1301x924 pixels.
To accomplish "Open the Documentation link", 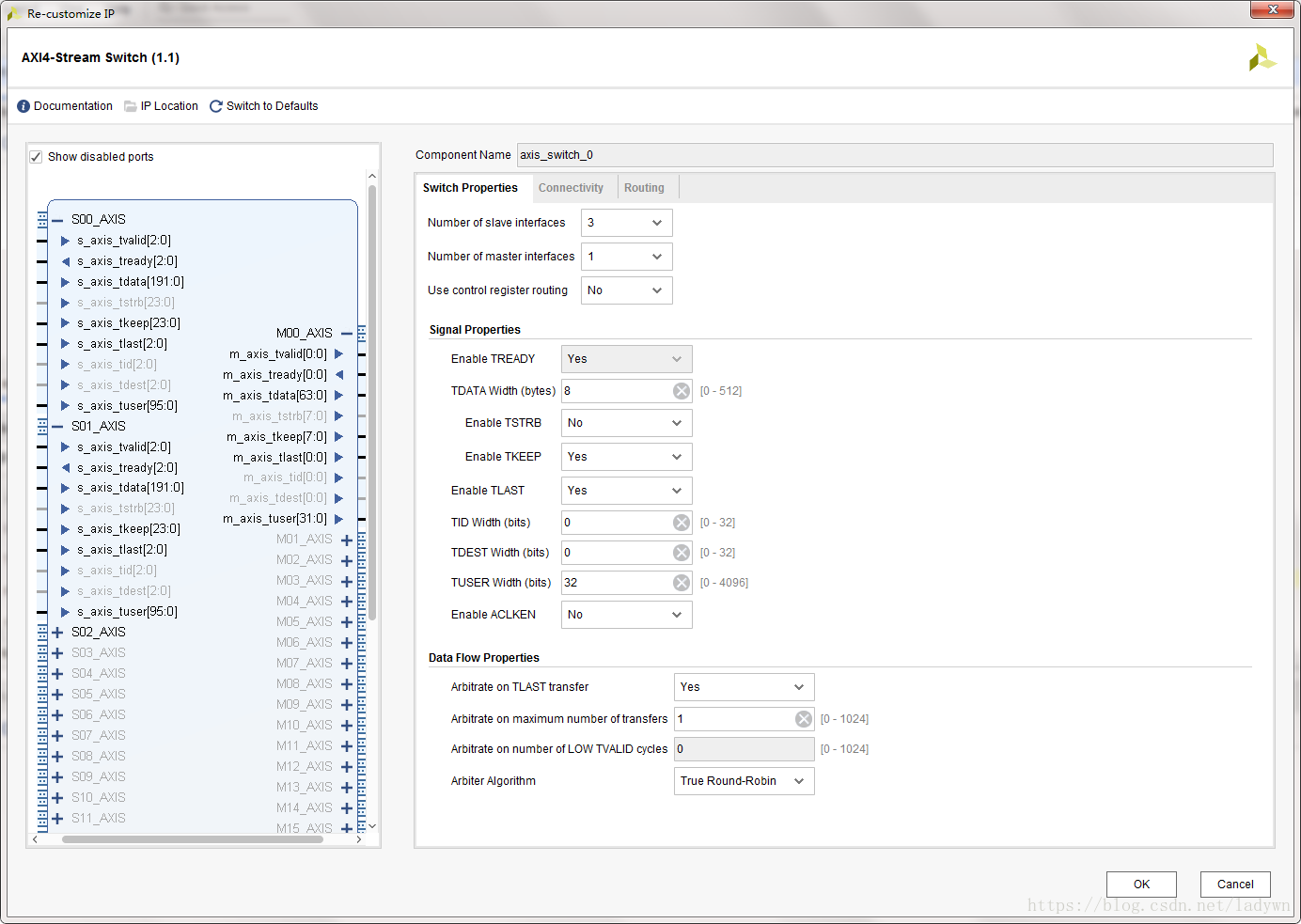I will (73, 106).
